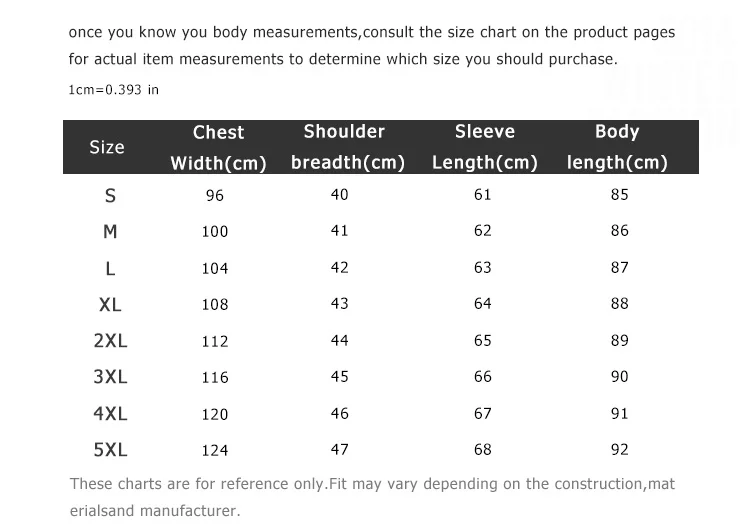Viewport: 750px width, 532px height.
Task: Click the sleeve length value 65
Action: click(483, 340)
